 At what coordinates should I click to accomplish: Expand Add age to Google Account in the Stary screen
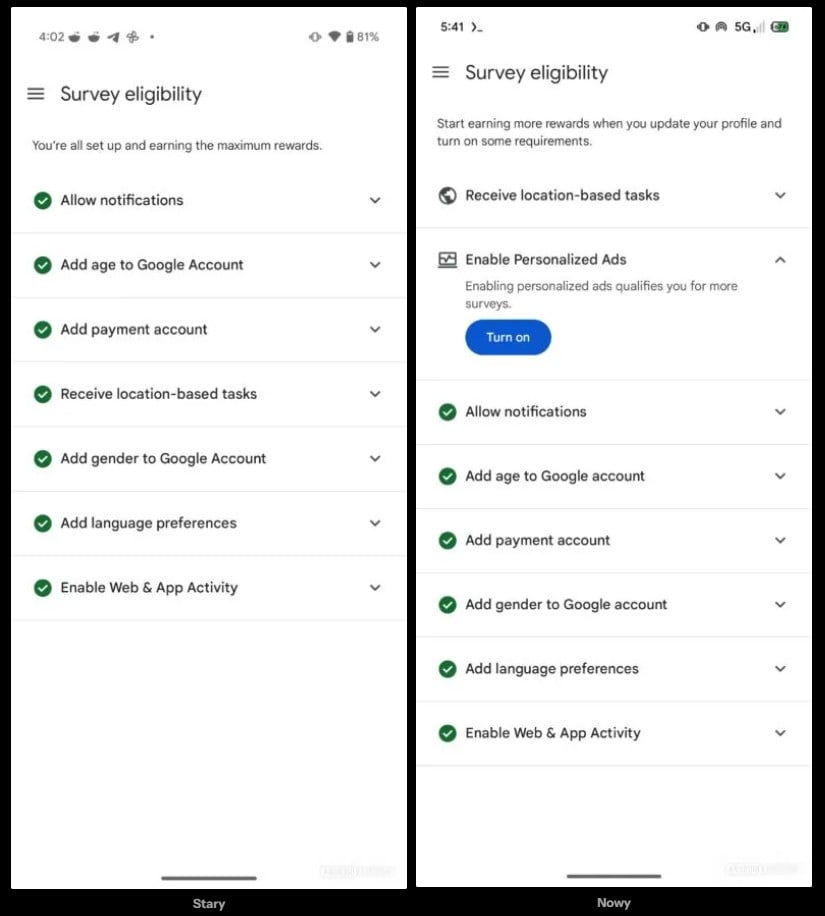(375, 265)
